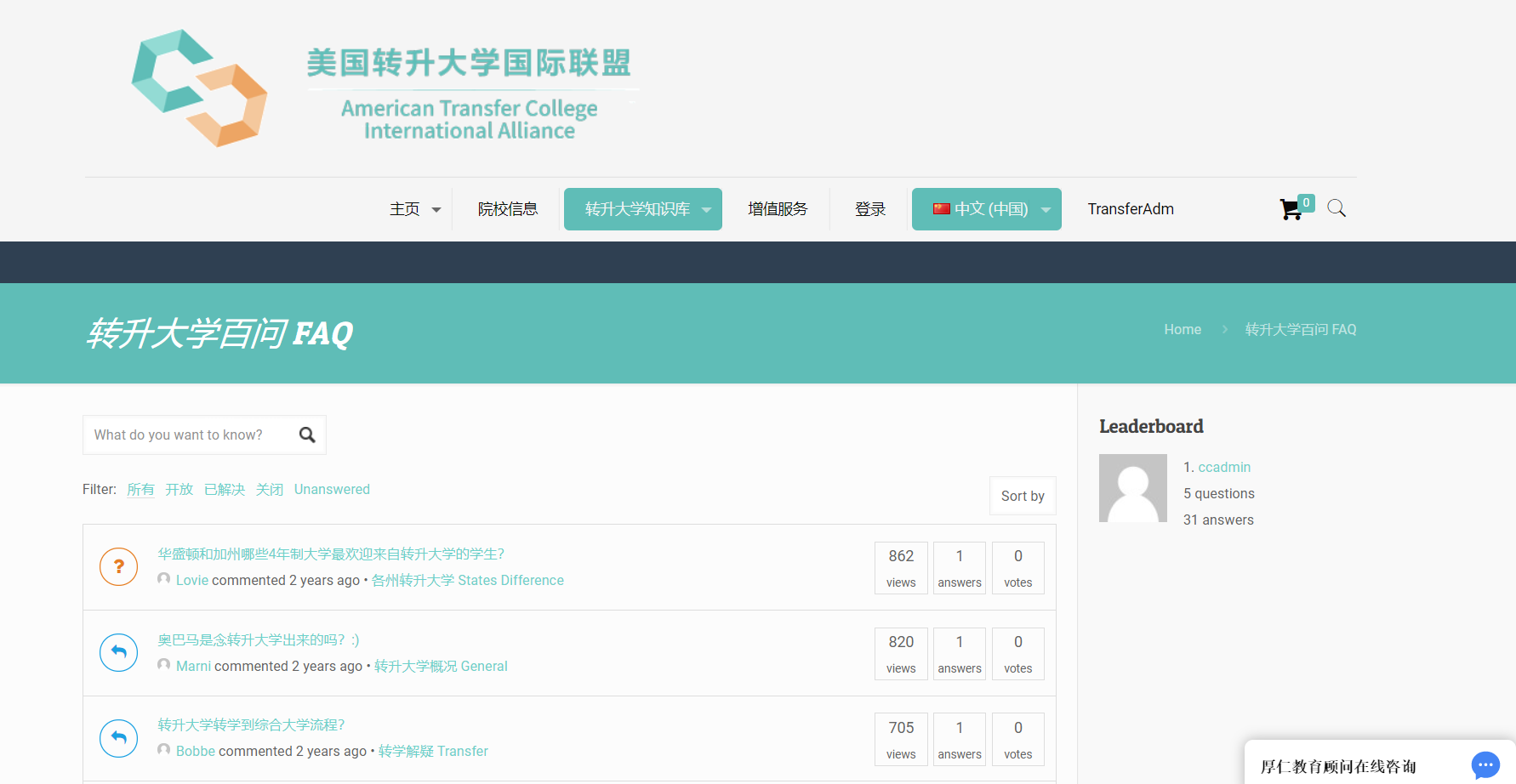Click the 31 answers leaderboard text
Screen dimensions: 1516x784
click(1218, 520)
